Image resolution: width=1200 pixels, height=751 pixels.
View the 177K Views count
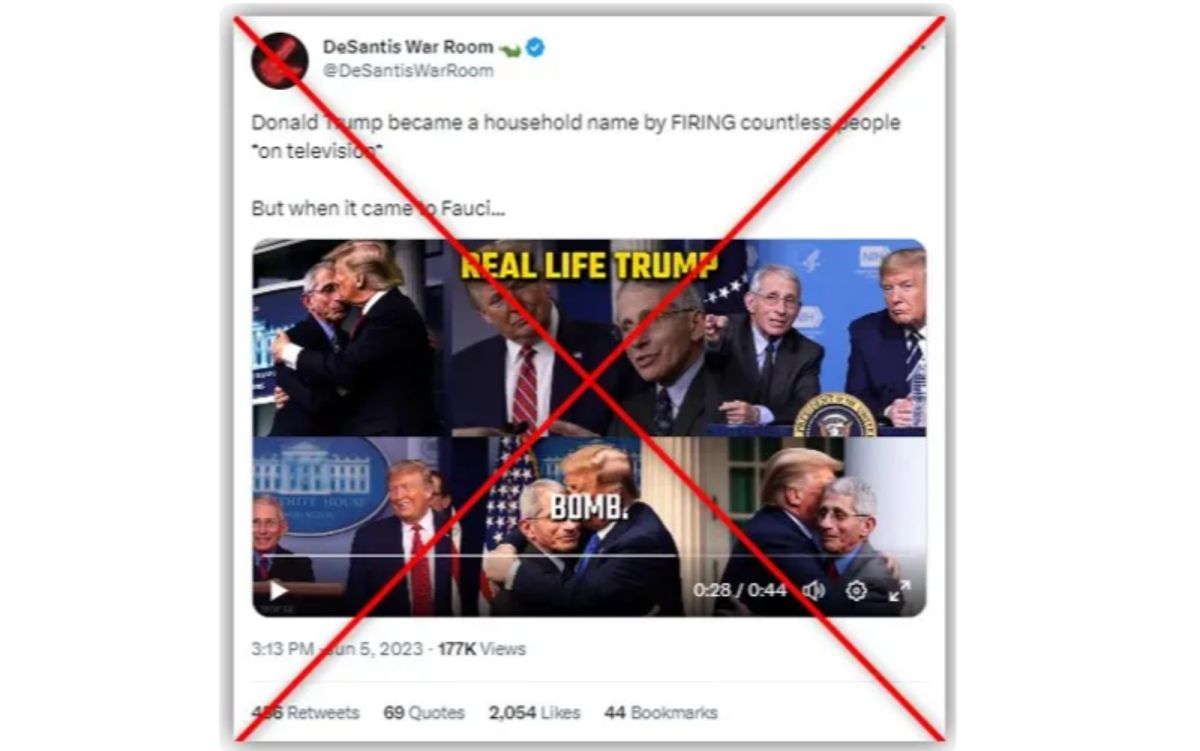tap(481, 649)
